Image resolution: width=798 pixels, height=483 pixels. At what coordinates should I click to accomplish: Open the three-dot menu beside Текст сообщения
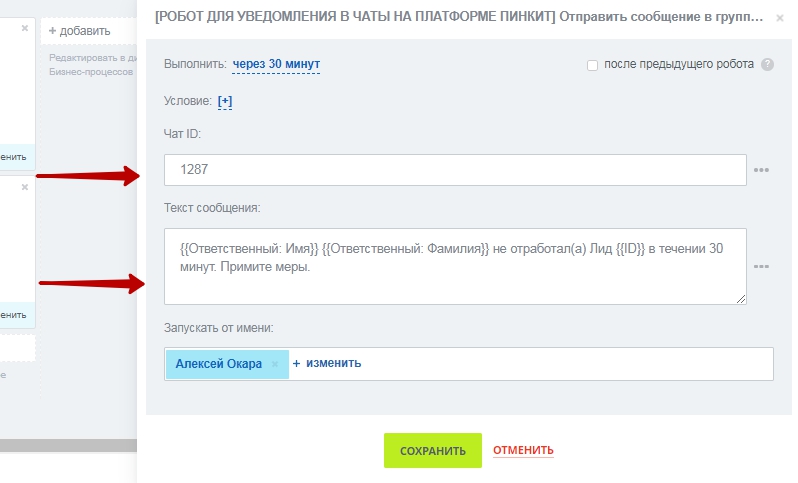[761, 267]
